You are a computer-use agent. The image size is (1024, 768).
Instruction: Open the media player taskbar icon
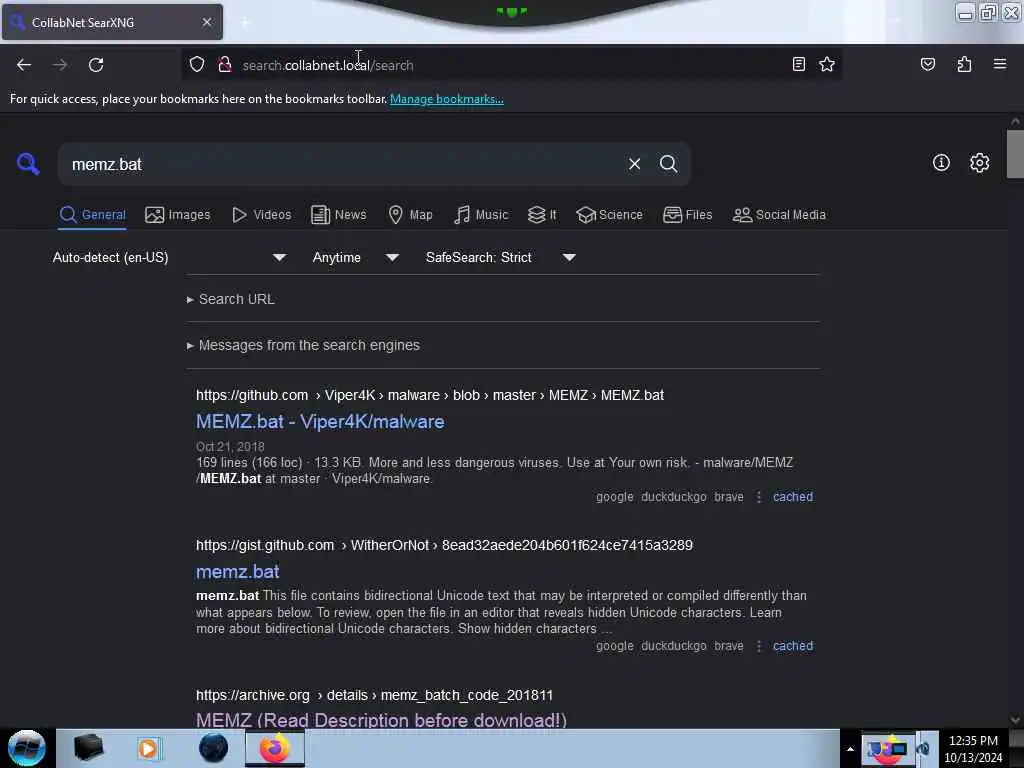(148, 748)
